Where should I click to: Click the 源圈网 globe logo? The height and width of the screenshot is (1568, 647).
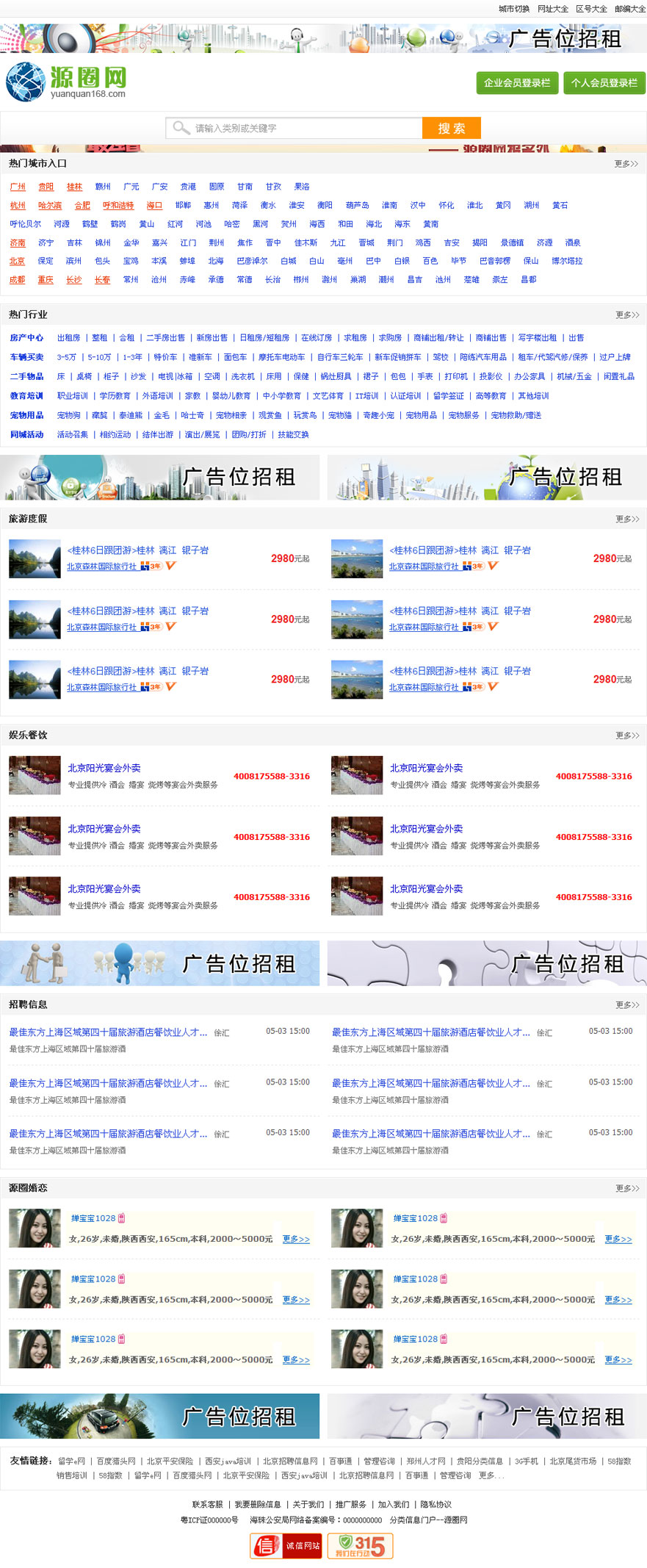26,82
